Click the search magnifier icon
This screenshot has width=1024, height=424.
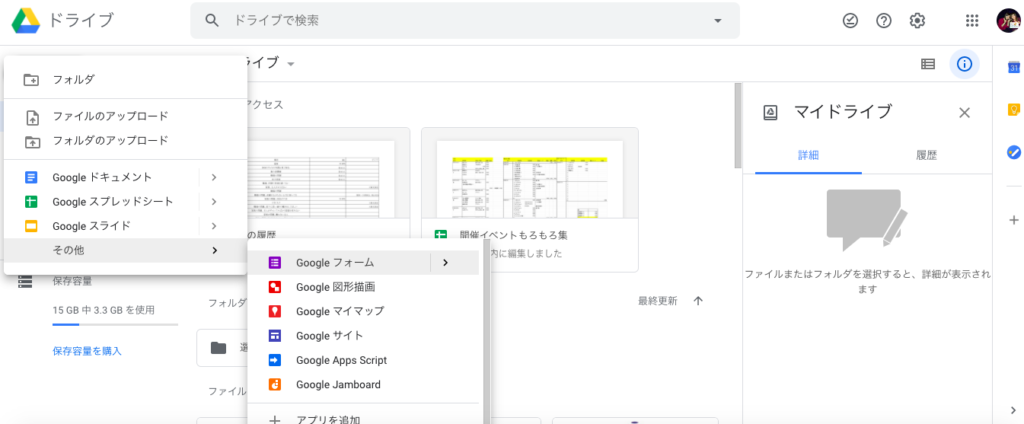[x=212, y=21]
